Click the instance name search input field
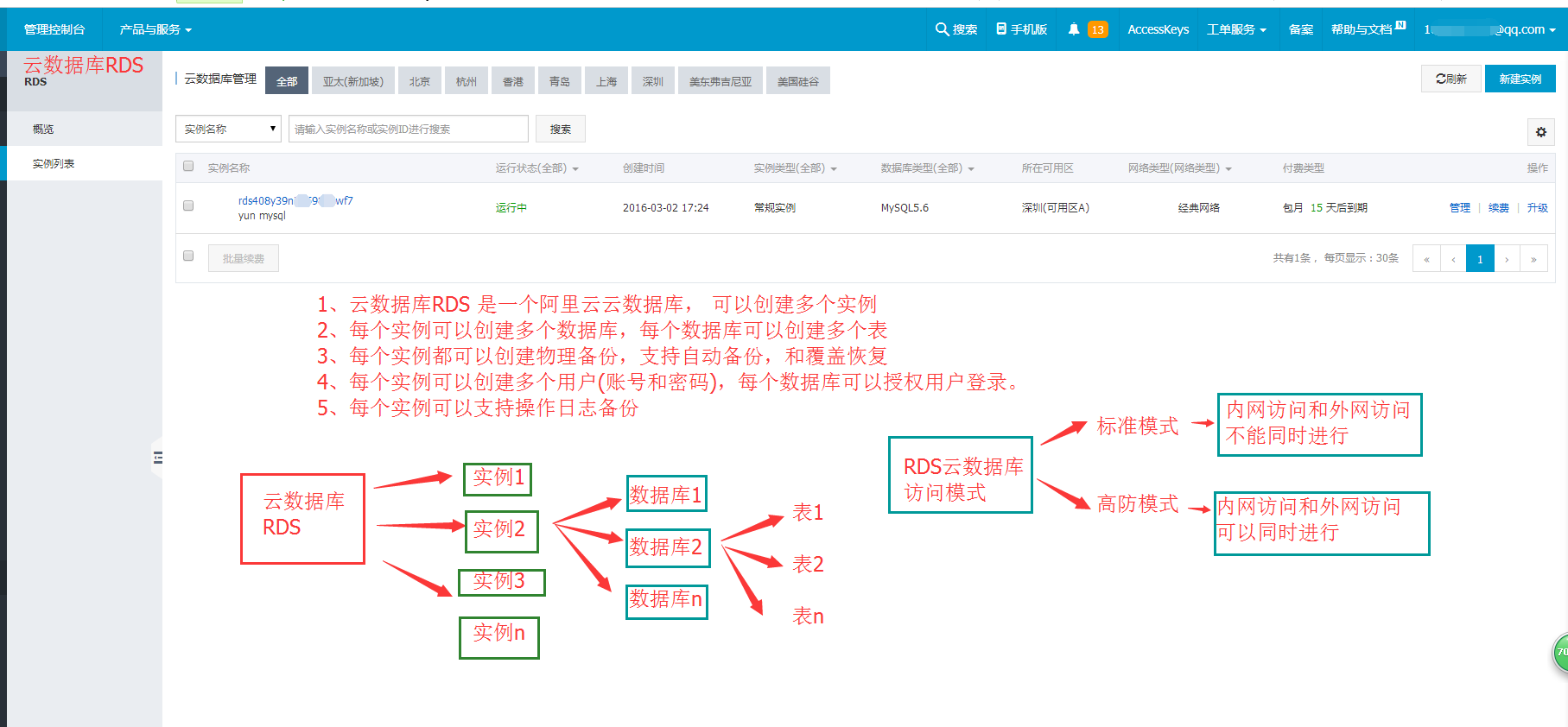The height and width of the screenshot is (727, 1568). point(409,129)
